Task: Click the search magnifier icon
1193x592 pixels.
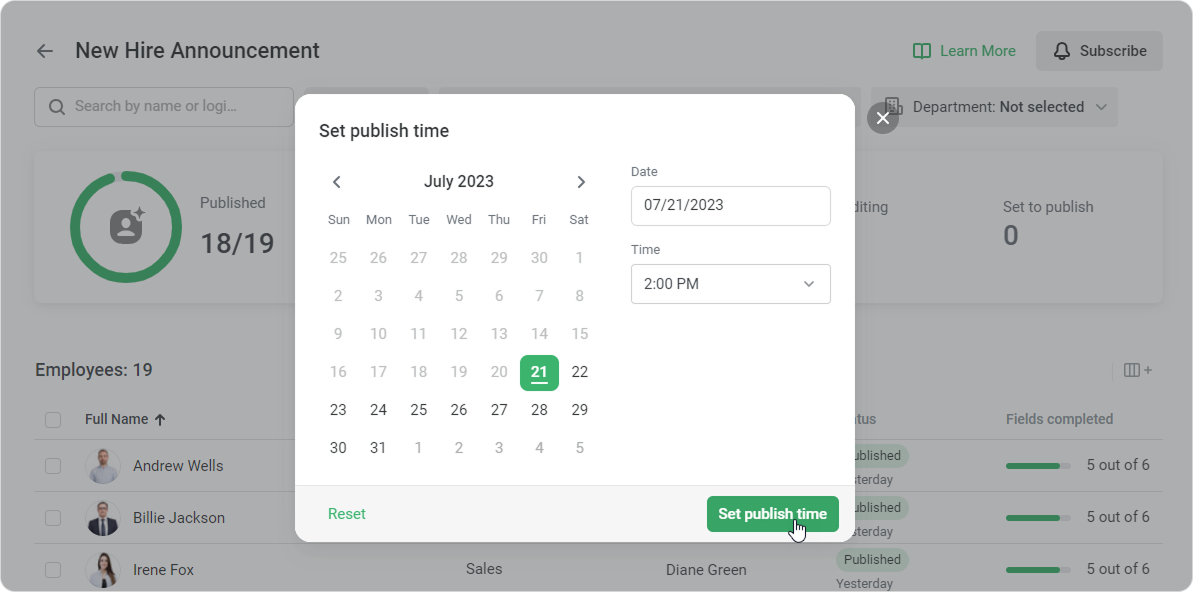Action: click(x=57, y=107)
